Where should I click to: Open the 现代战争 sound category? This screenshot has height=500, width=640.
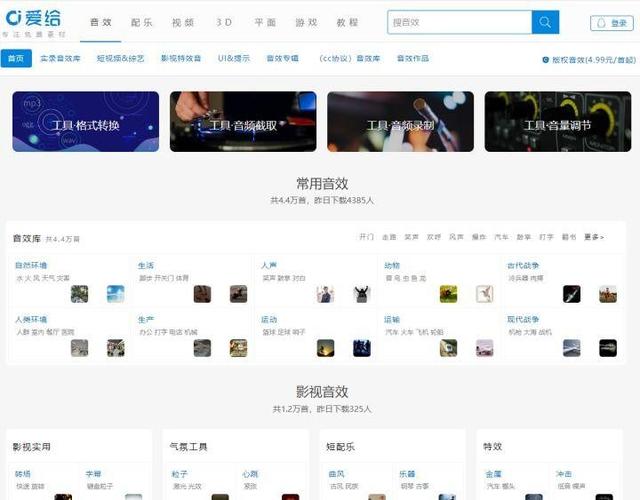[523, 320]
